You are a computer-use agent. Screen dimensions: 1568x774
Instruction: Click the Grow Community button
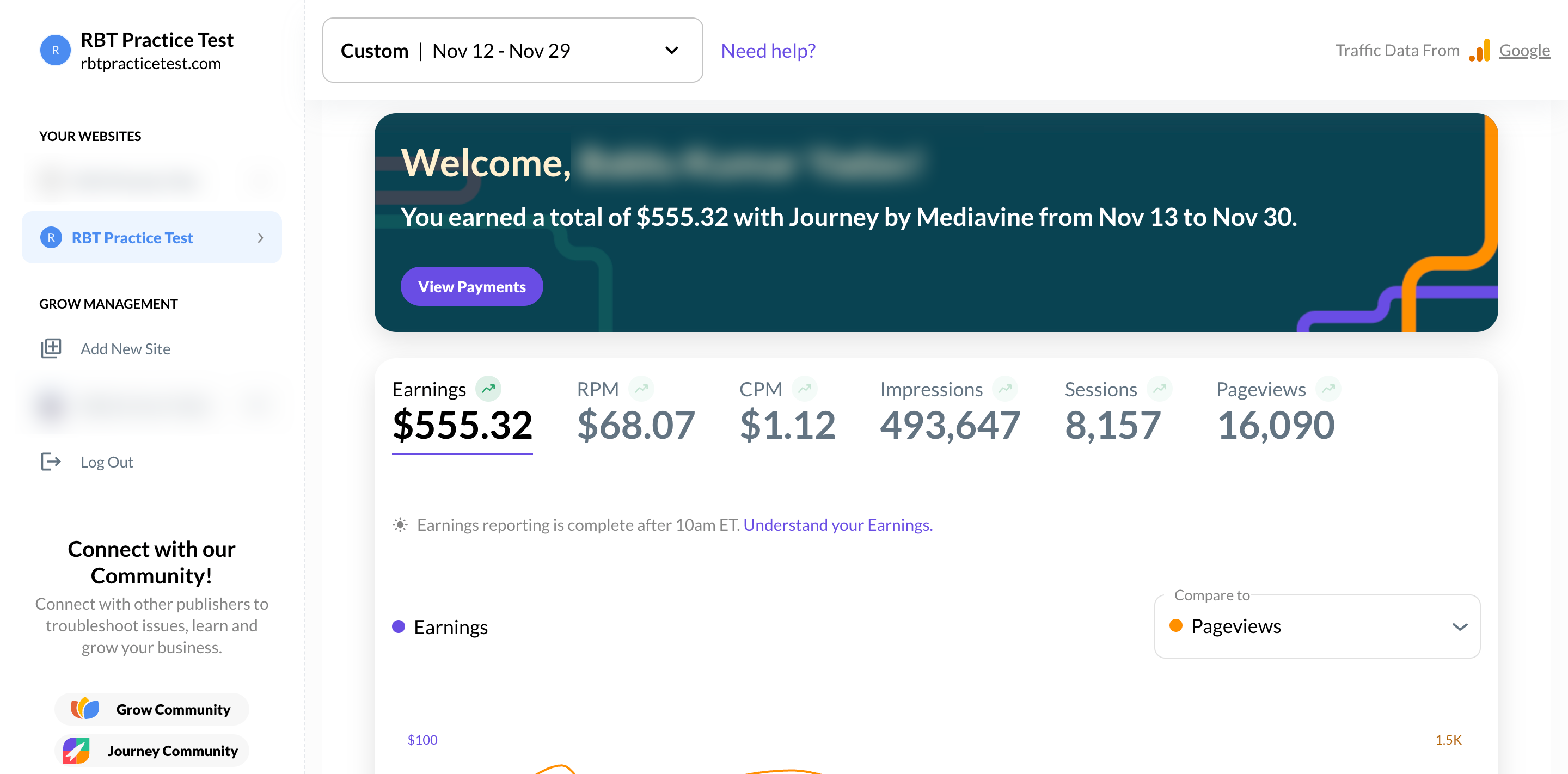pyautogui.click(x=151, y=710)
